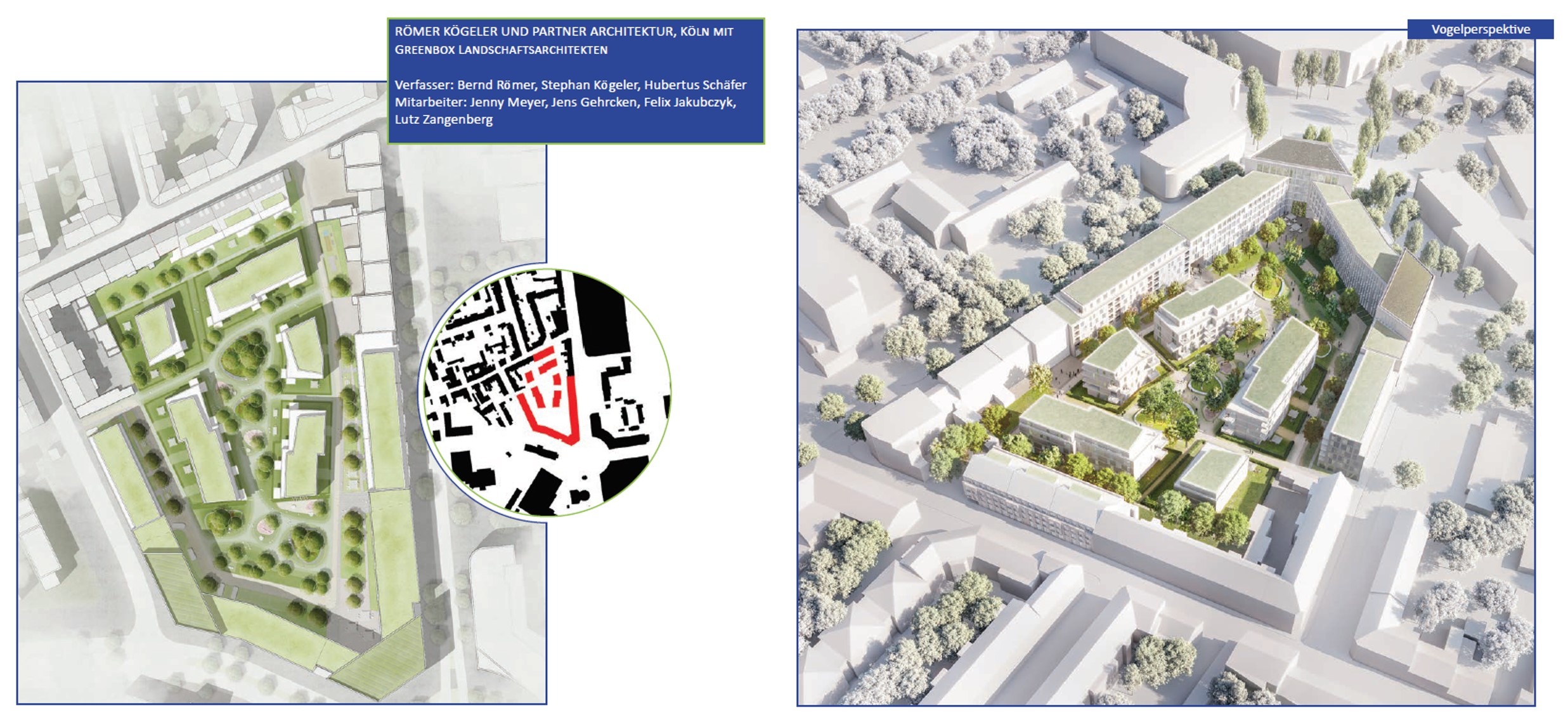Click the text "GREENBOX LANDSCHAFTSARCHITEKTEN"

click(501, 49)
